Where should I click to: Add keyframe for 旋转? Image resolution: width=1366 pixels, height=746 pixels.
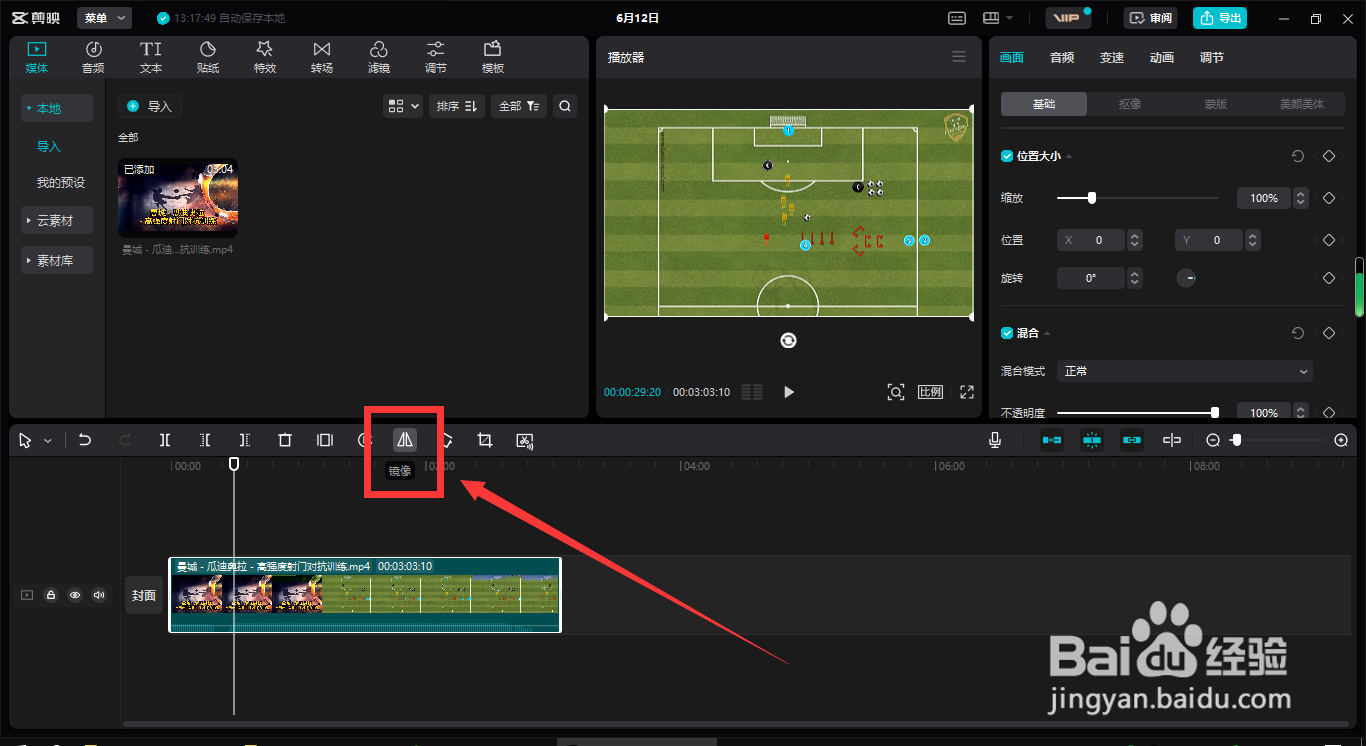1329,278
